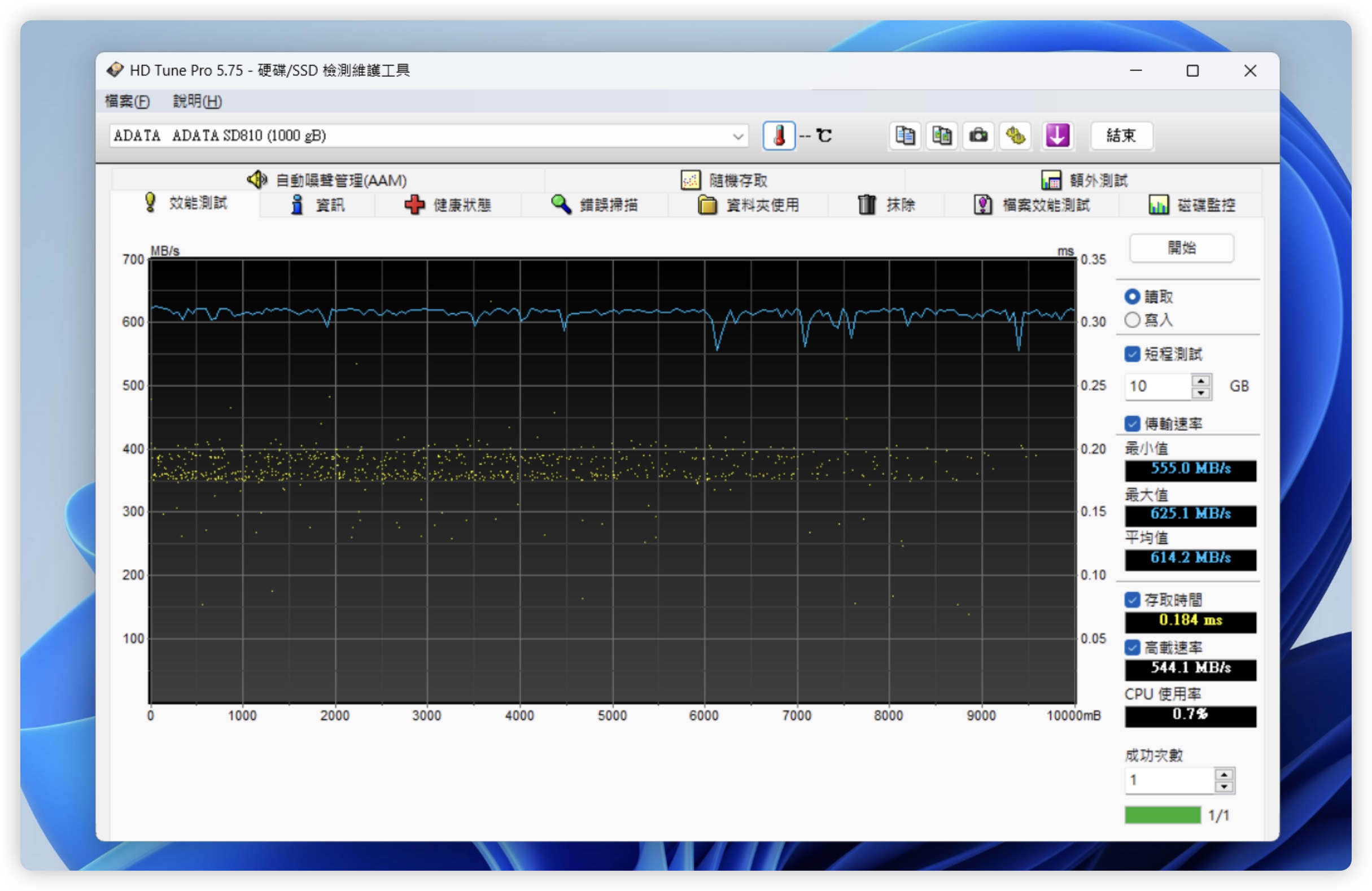The image size is (1372, 891).
Task: Click the 隨機存取 chart icon
Action: (690, 180)
